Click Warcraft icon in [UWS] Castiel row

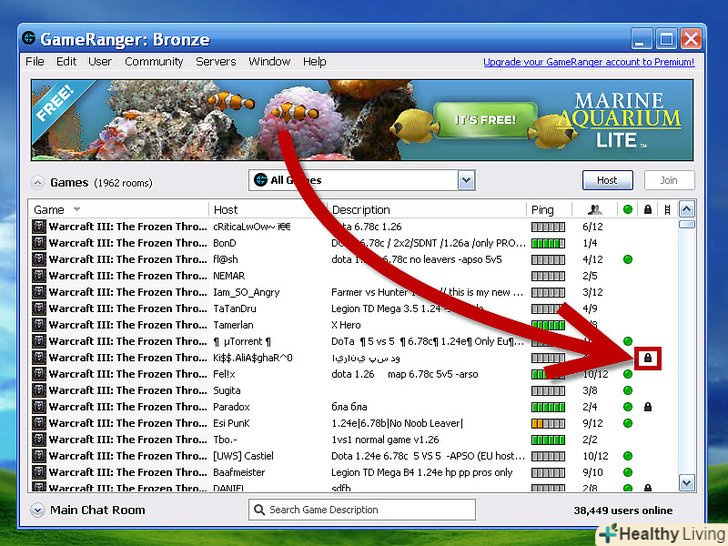pyautogui.click(x=39, y=455)
